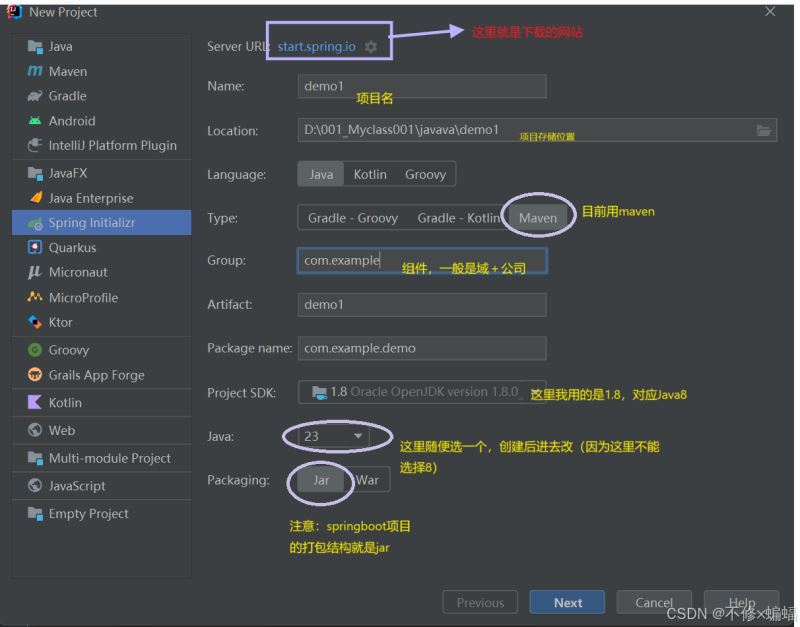800x627 pixels.
Task: Switch Language selection to Groovy
Action: point(425,174)
